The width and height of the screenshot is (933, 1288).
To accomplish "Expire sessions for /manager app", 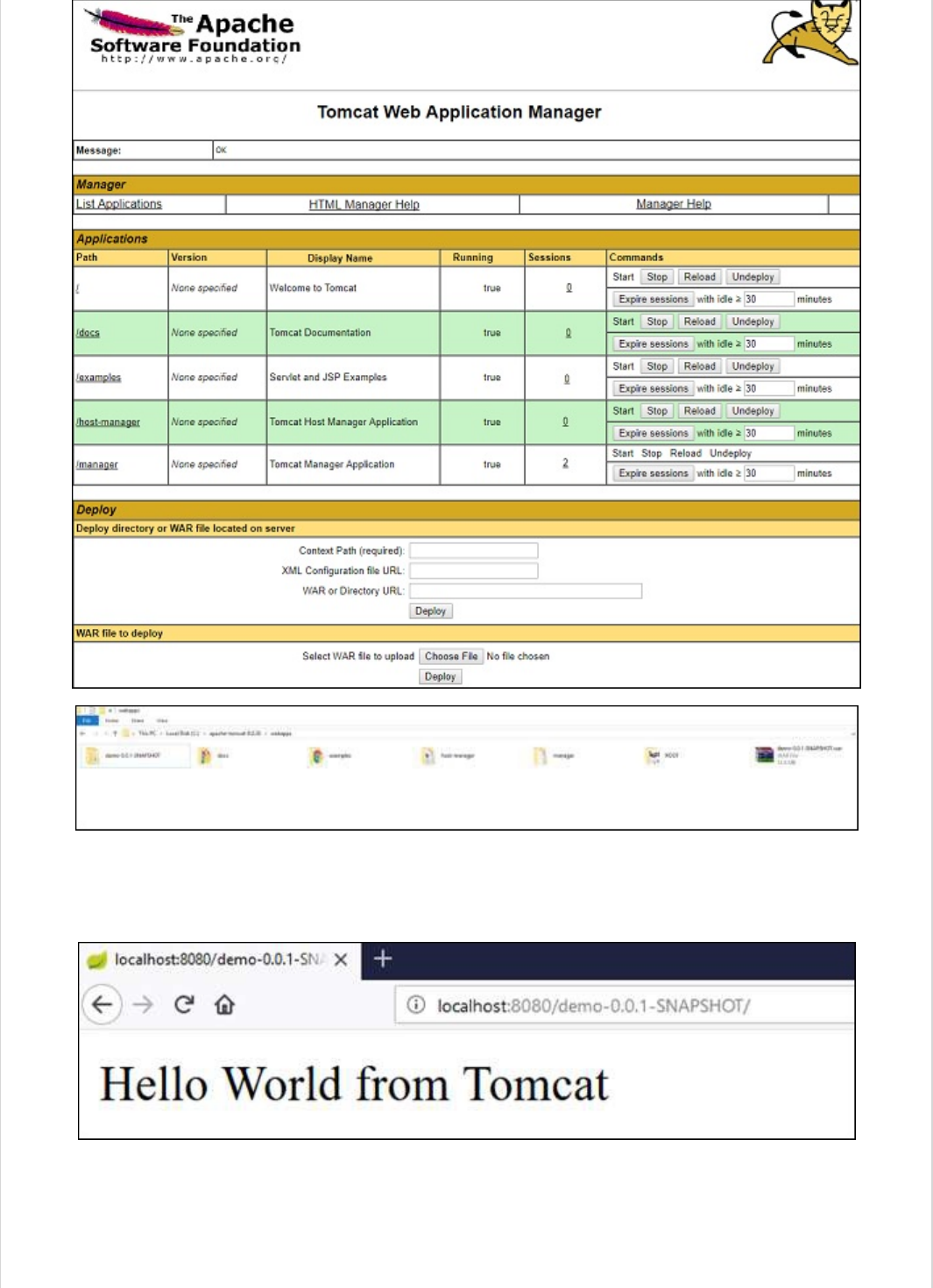I will tap(654, 473).
